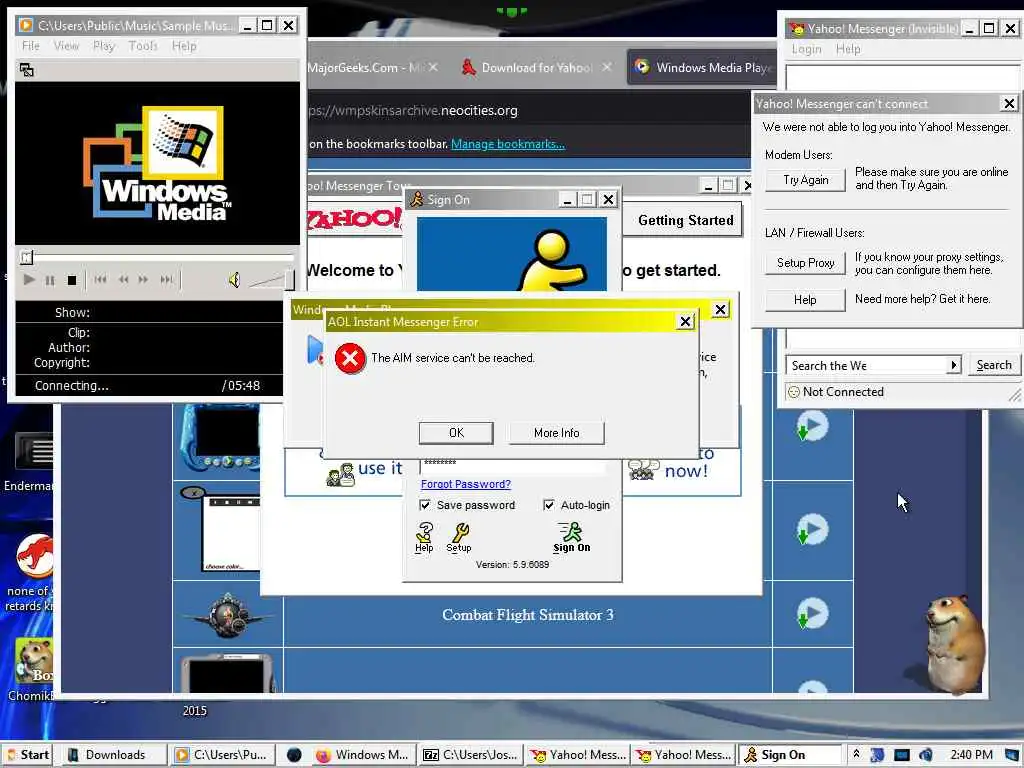
Task: Open Combat Flight Simulator 3 text link
Action: coord(528,615)
